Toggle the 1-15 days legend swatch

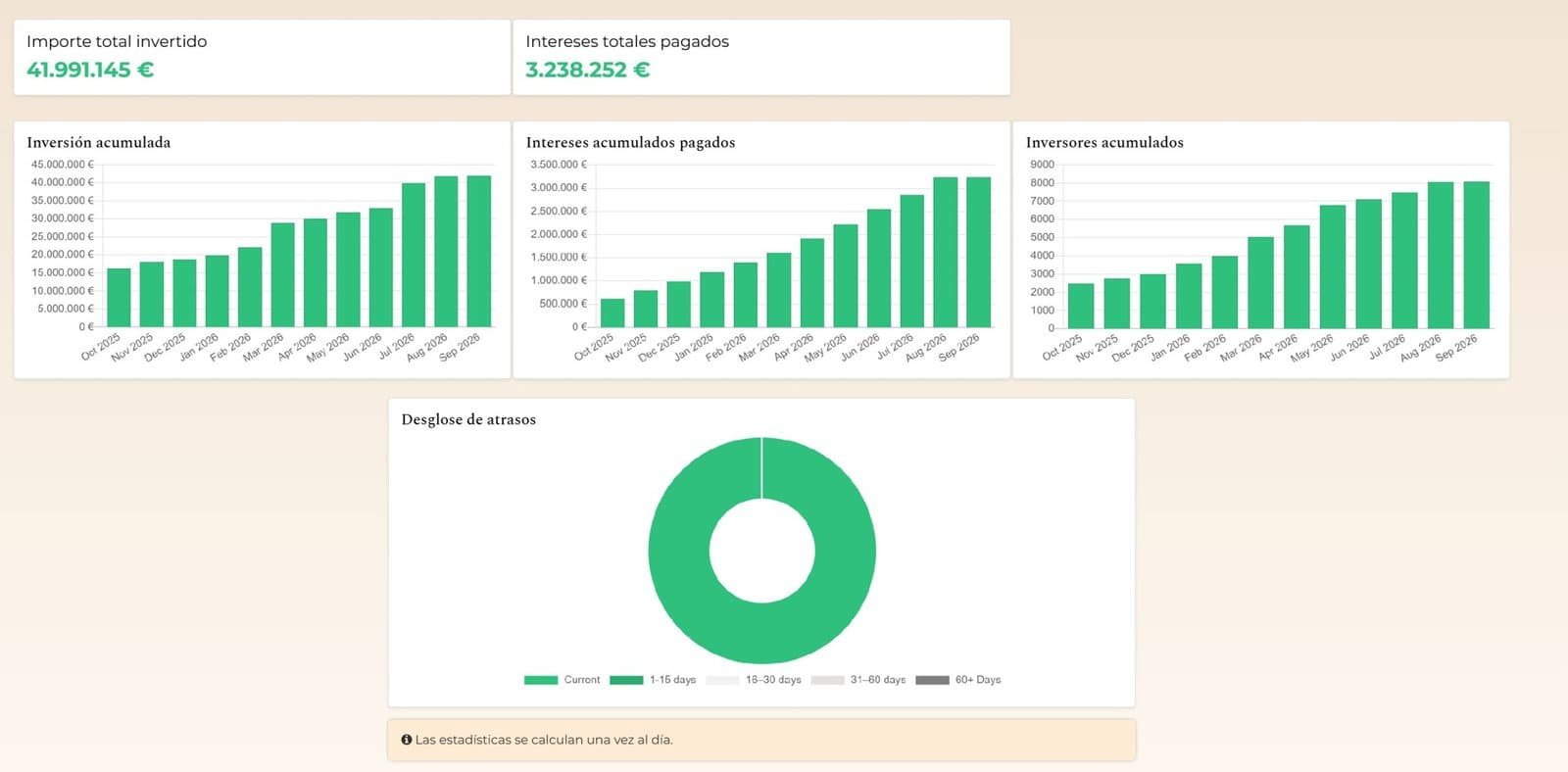626,680
